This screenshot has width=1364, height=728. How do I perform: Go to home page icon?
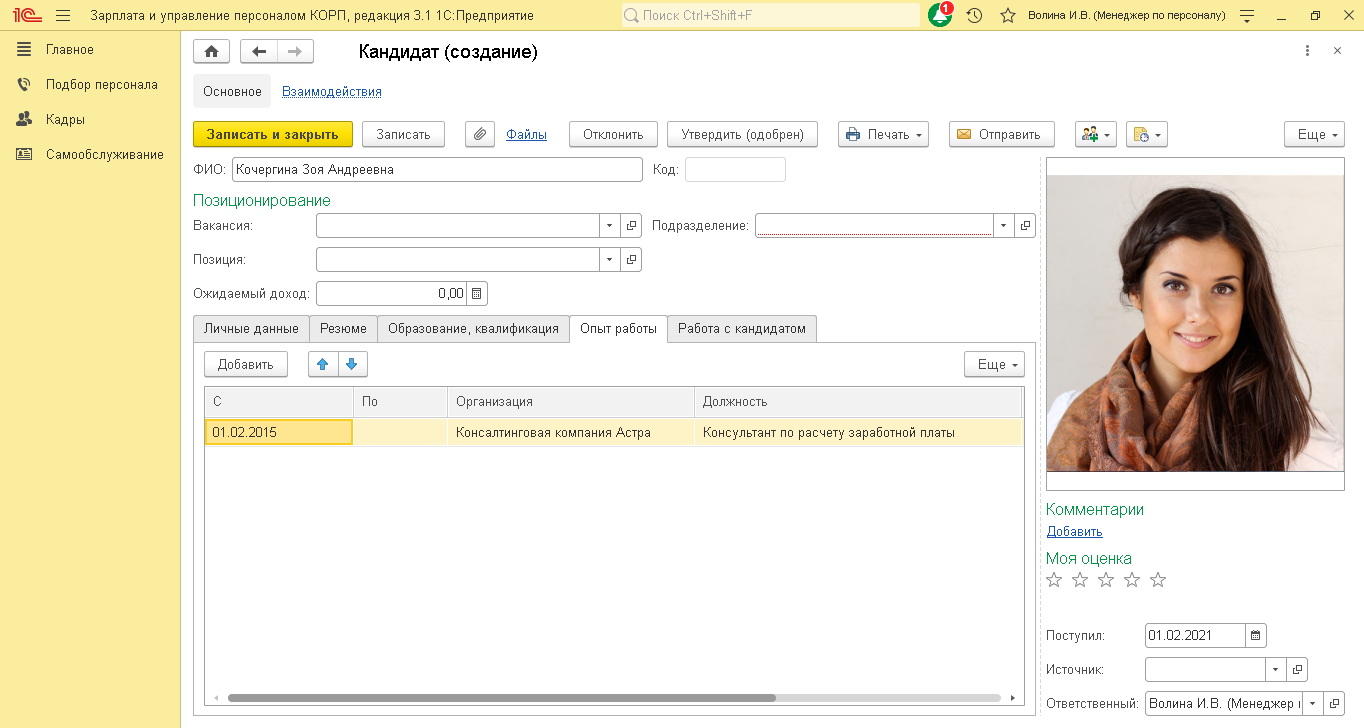[x=211, y=52]
